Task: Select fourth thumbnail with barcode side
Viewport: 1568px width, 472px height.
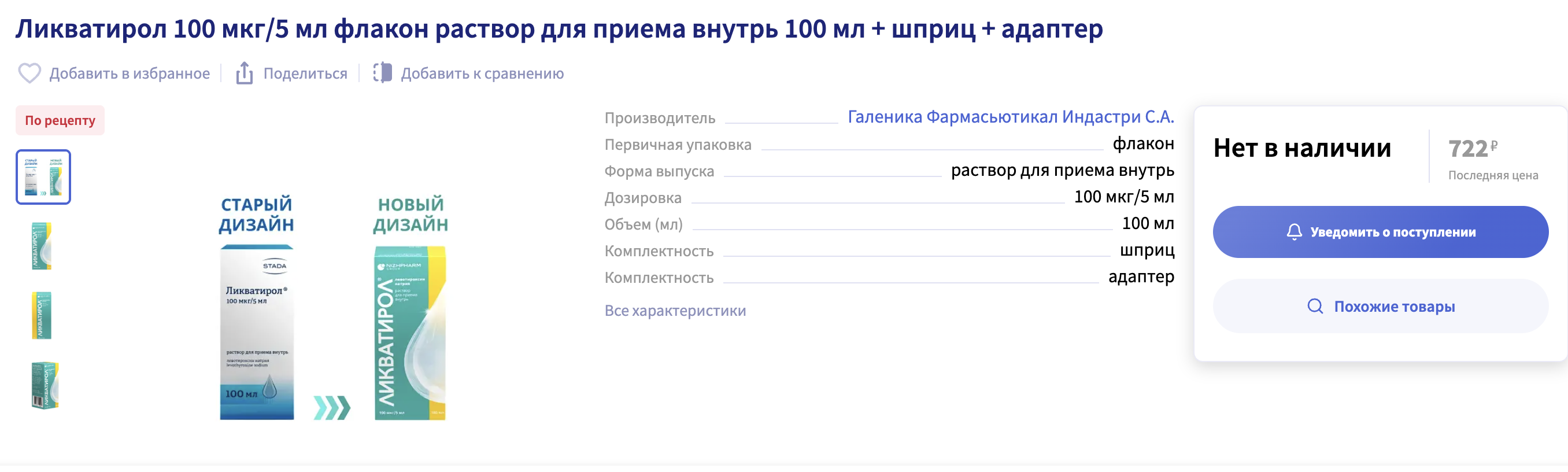Action: point(45,385)
